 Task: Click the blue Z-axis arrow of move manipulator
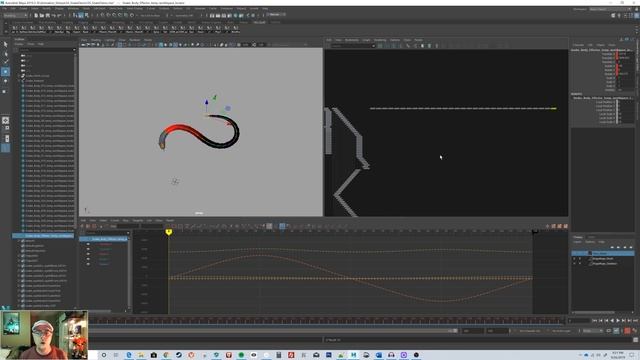(x=207, y=102)
